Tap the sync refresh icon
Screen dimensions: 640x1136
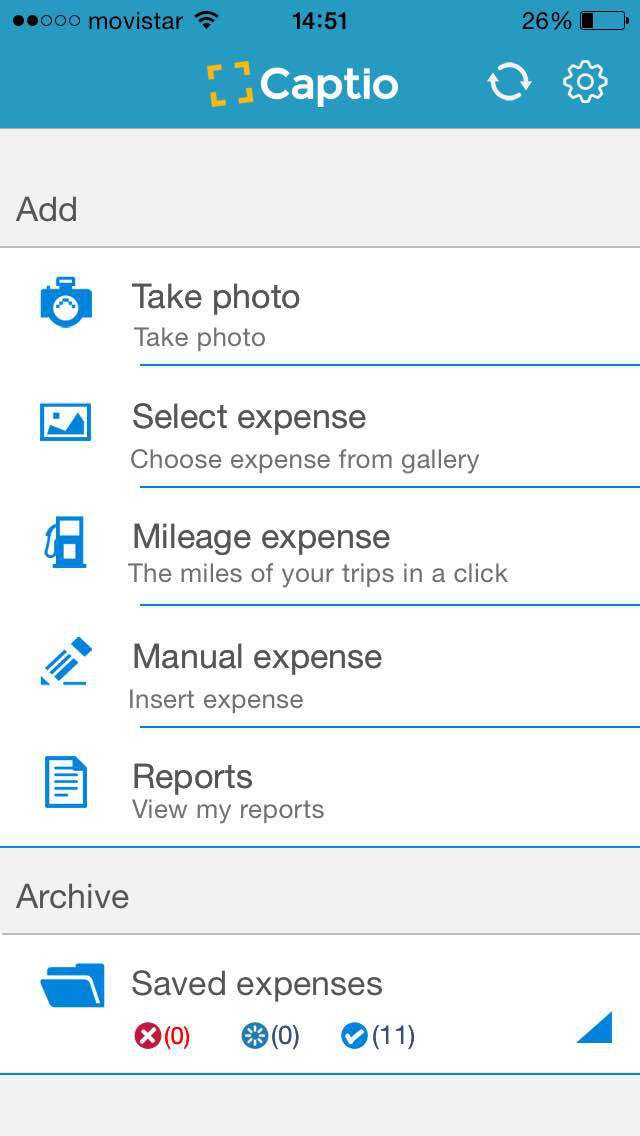[x=508, y=83]
